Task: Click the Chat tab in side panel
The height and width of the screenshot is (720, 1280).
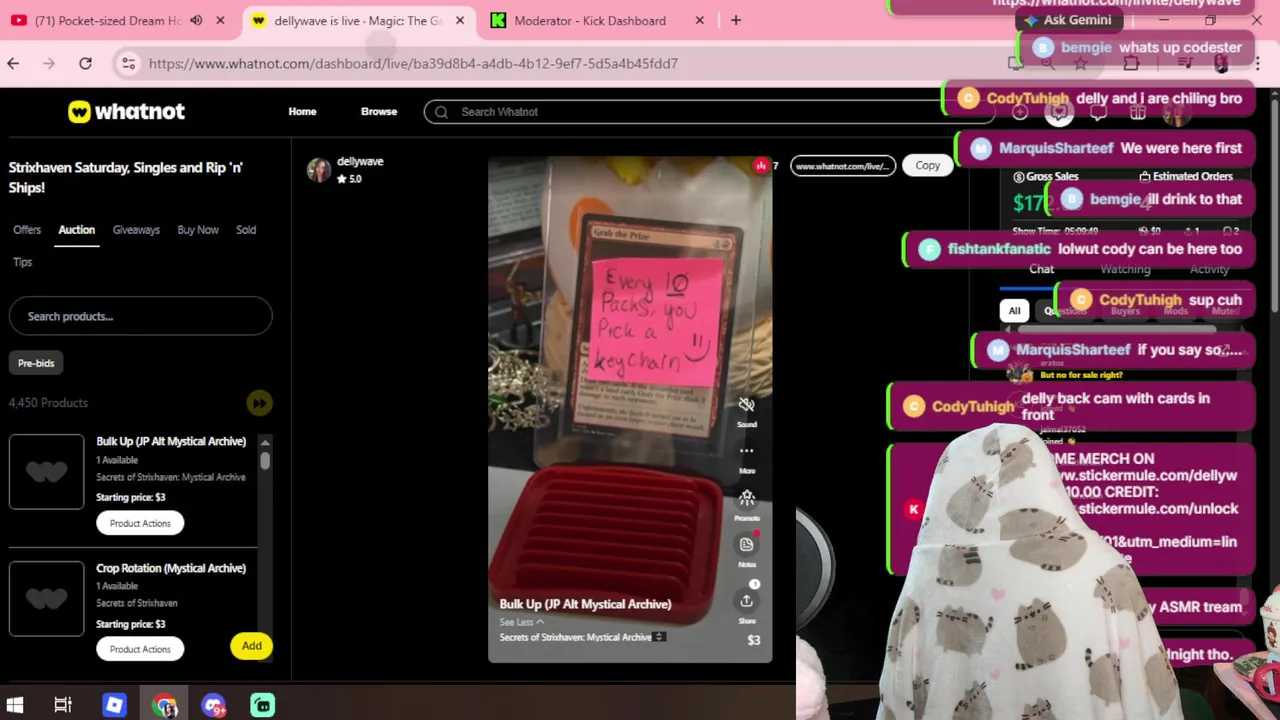Action: click(x=1041, y=269)
